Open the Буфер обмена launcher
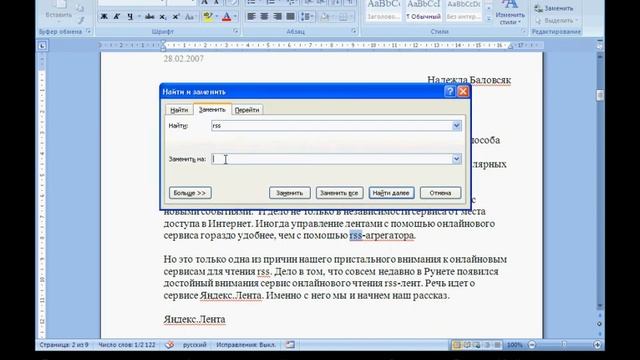 pos(89,31)
